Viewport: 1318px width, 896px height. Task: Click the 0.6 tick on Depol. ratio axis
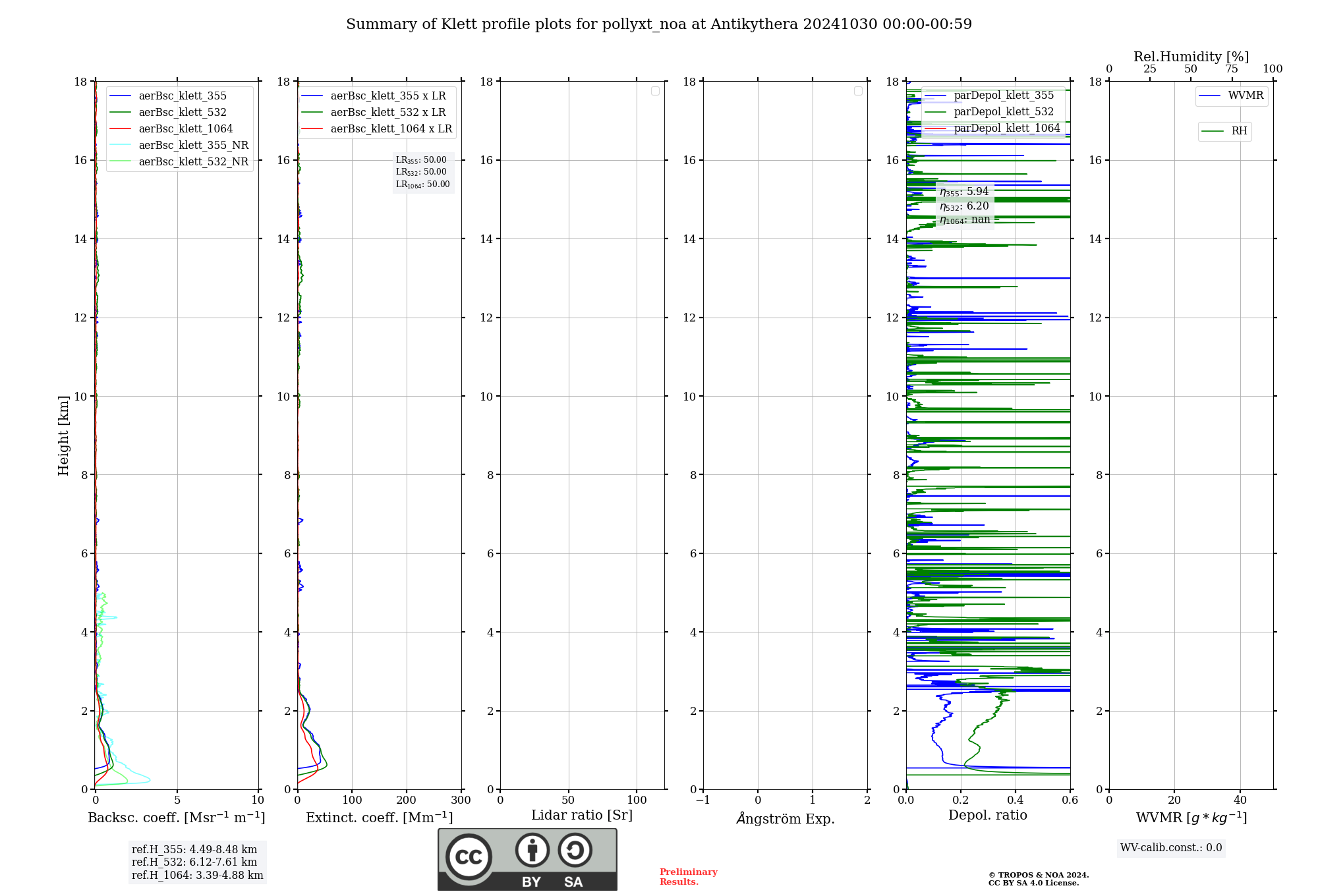point(1070,800)
